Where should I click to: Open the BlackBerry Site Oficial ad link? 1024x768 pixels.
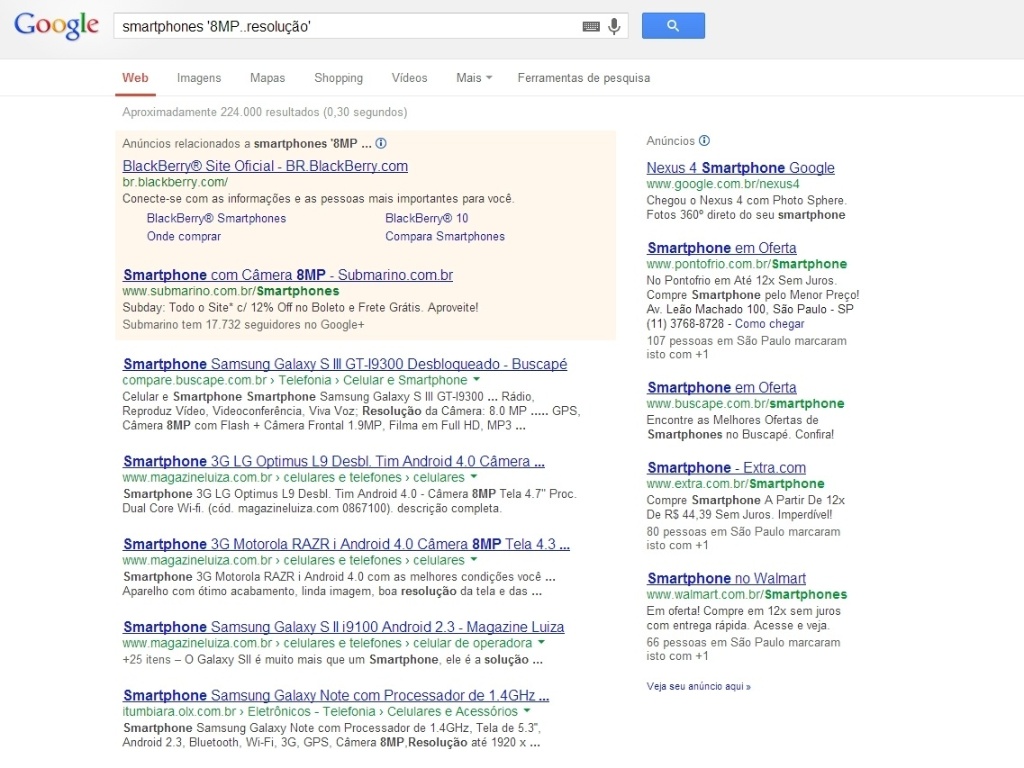tap(264, 166)
